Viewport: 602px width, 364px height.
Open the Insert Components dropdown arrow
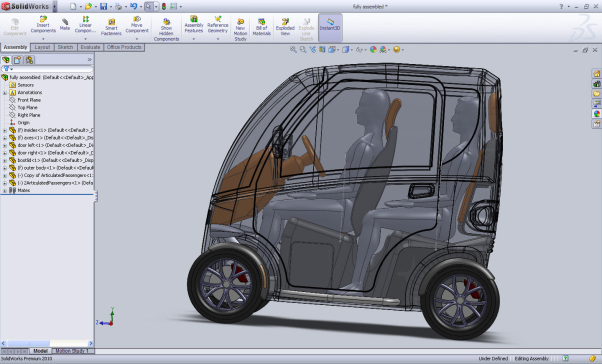coord(43,39)
